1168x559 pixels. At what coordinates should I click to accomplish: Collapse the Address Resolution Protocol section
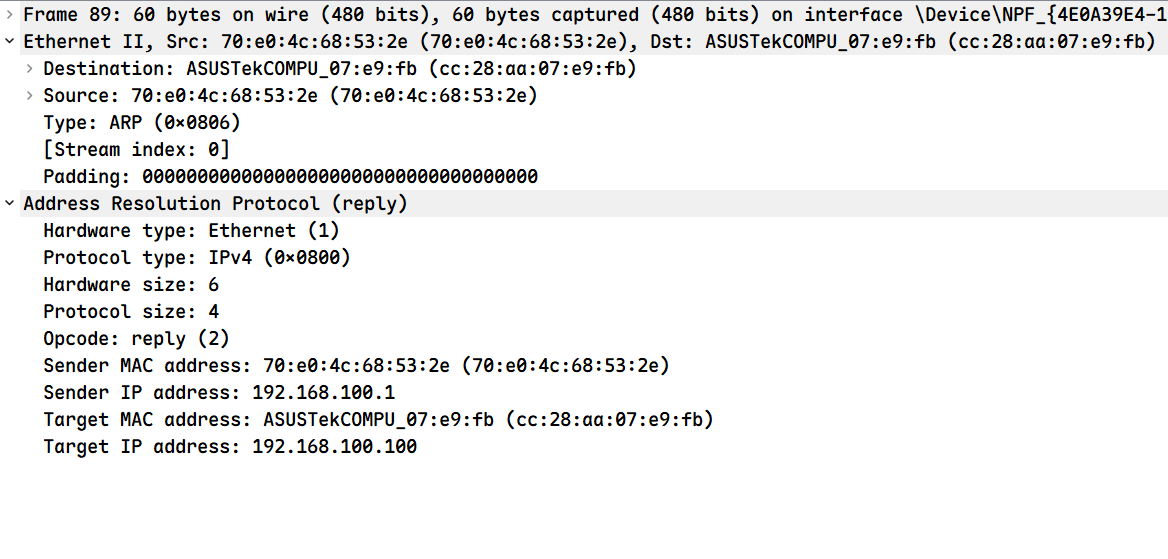point(9,203)
